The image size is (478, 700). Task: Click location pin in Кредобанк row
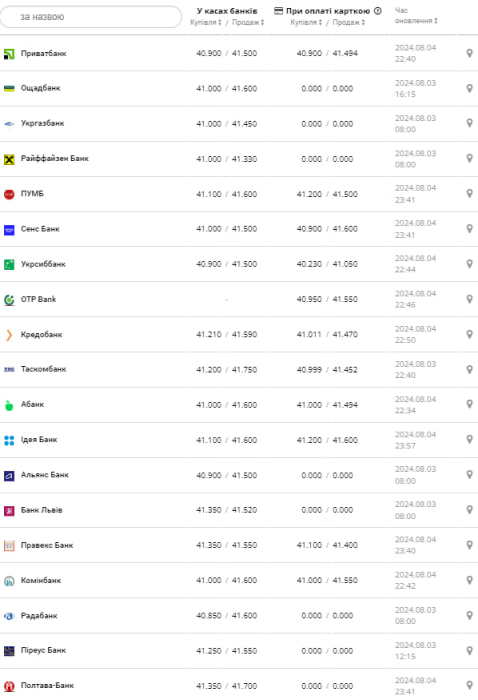(469, 334)
